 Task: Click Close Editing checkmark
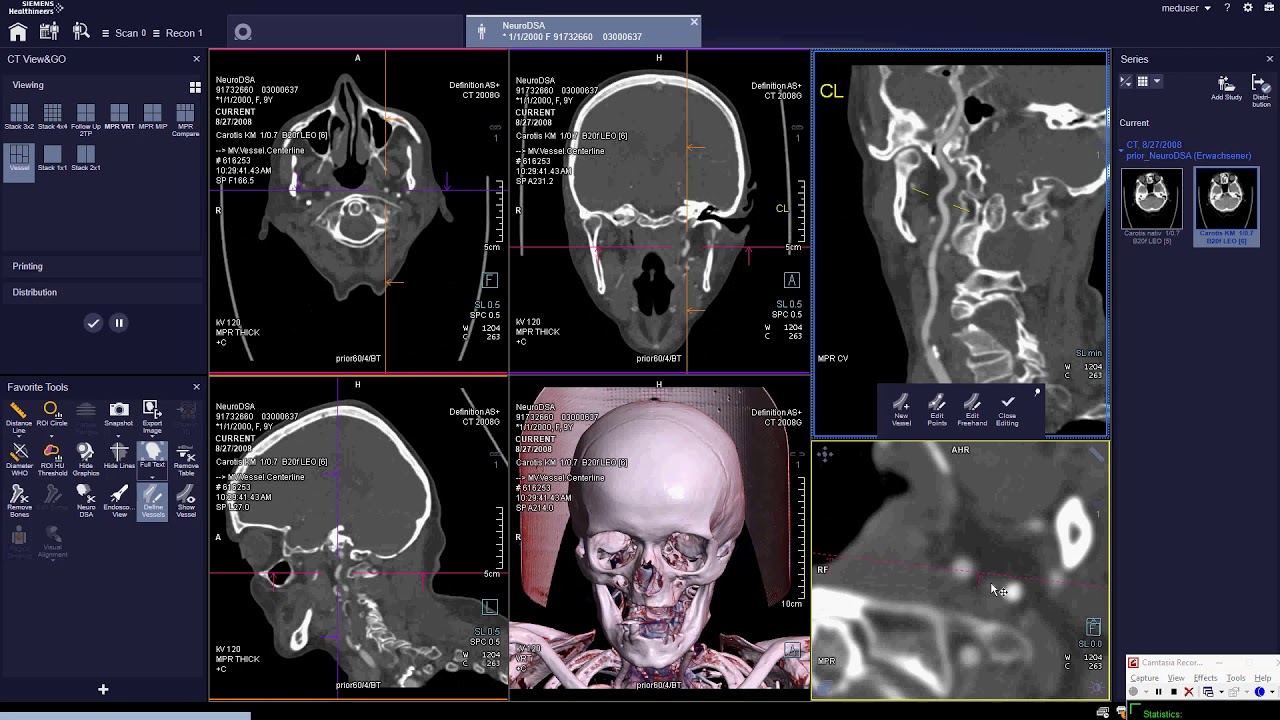click(x=1007, y=410)
